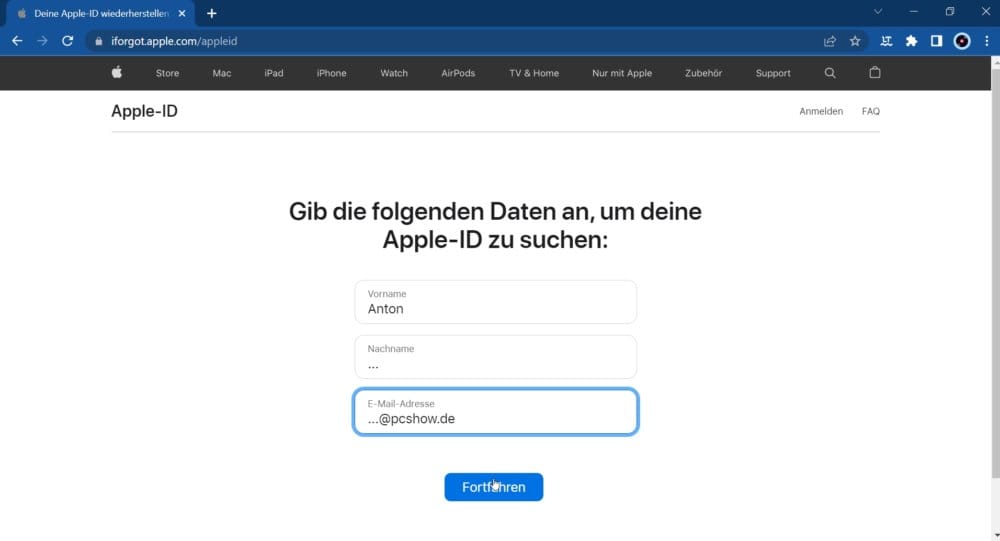Expand the tab search chevron
1000x541 pixels.
878,12
